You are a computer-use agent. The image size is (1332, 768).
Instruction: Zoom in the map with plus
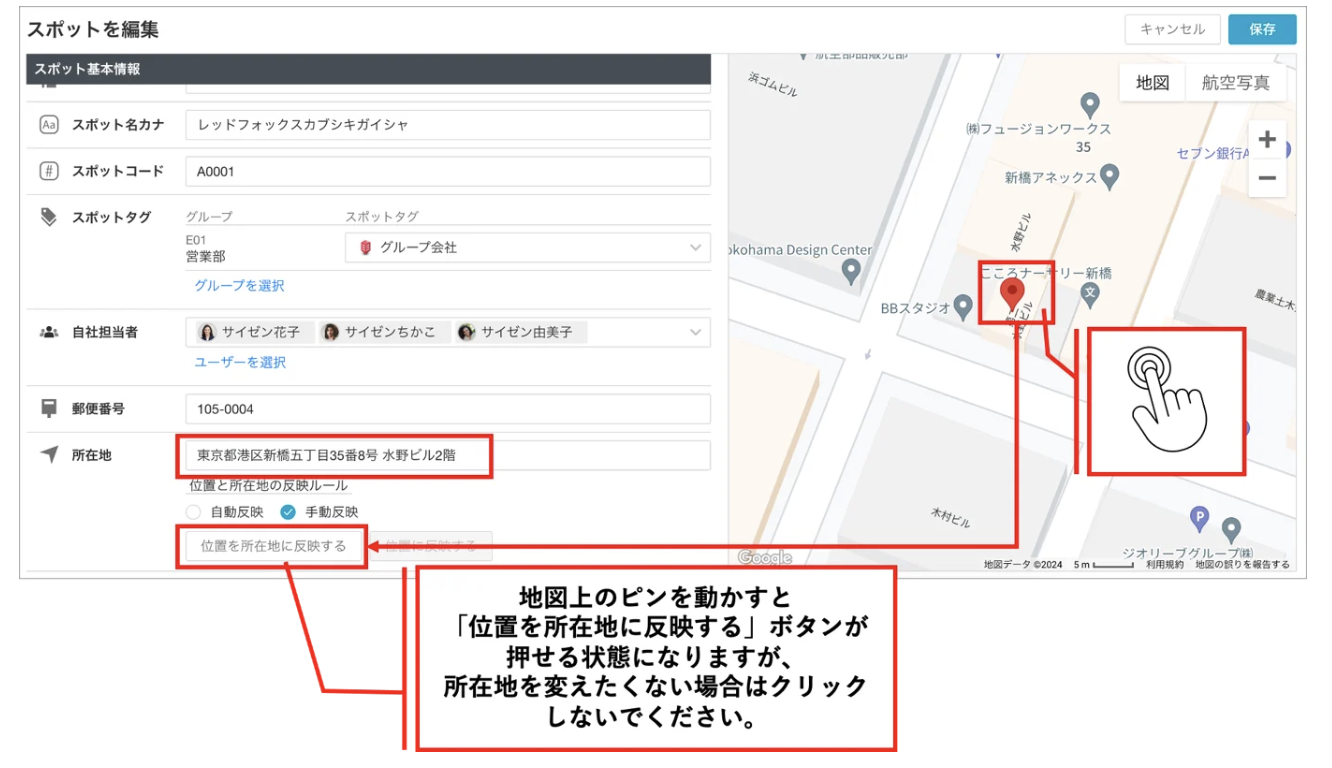pyautogui.click(x=1267, y=139)
